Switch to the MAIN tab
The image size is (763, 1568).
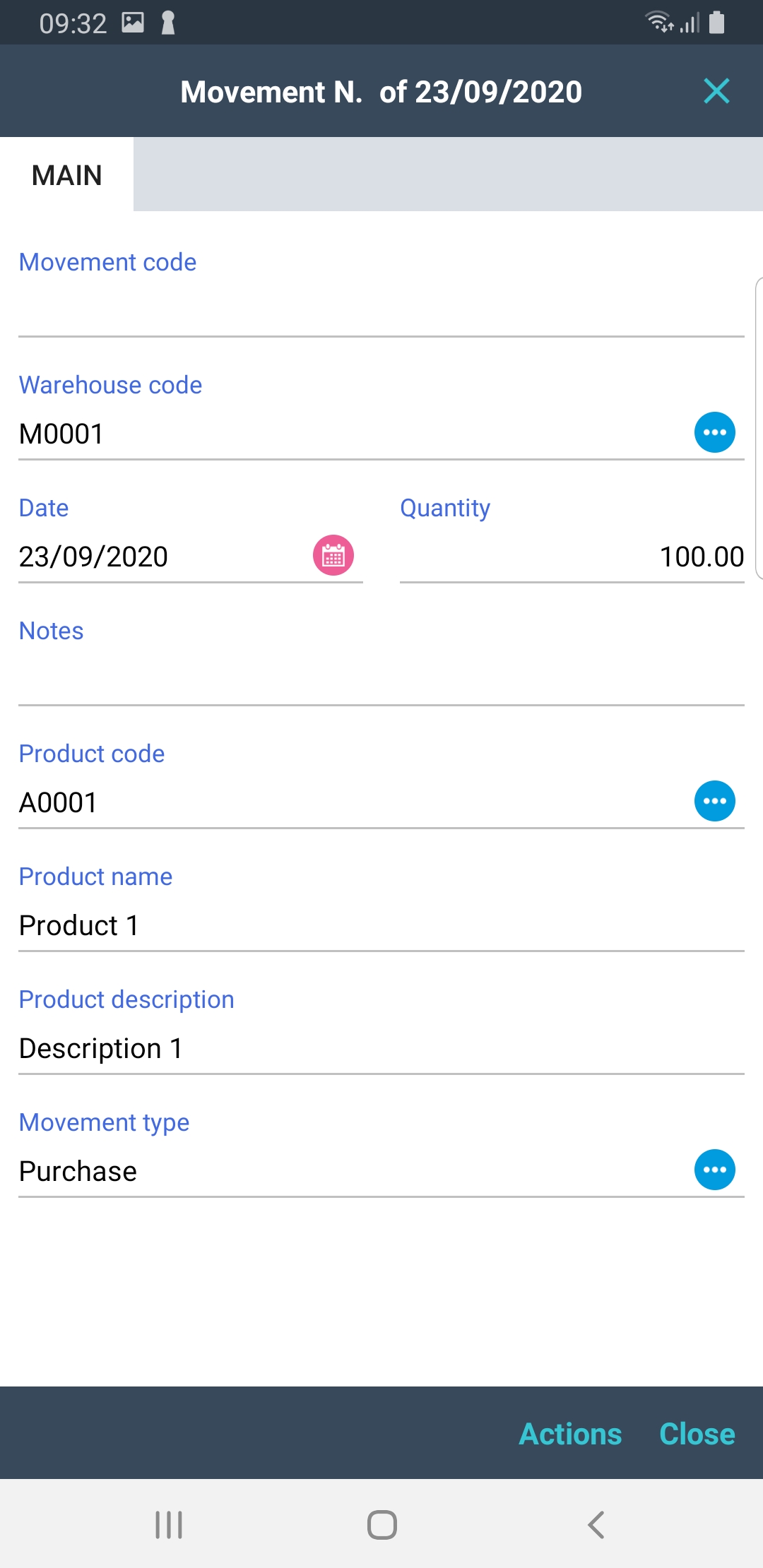point(67,175)
